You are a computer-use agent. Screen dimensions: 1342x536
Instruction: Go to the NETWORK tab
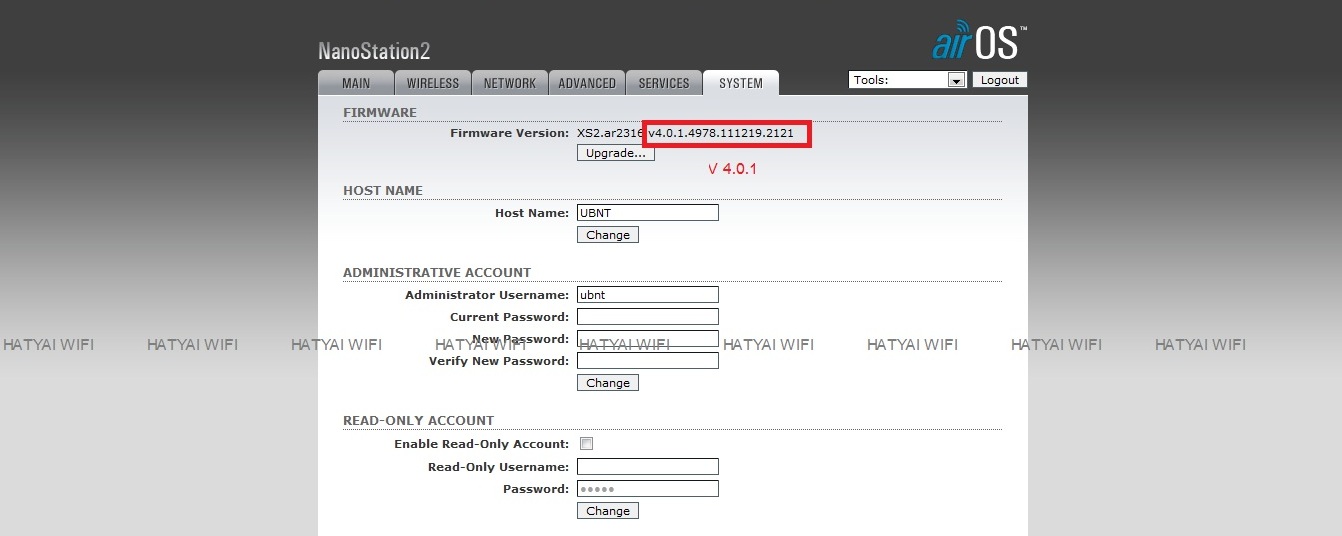[509, 84]
